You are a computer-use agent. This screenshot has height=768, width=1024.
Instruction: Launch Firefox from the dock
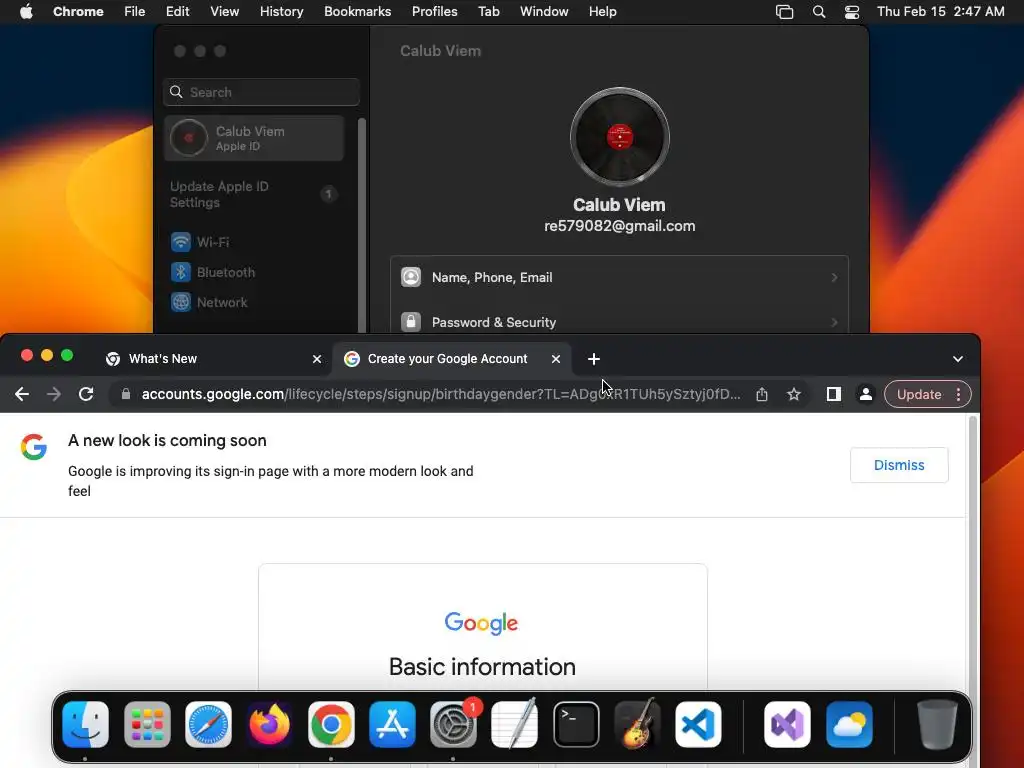pyautogui.click(x=270, y=724)
